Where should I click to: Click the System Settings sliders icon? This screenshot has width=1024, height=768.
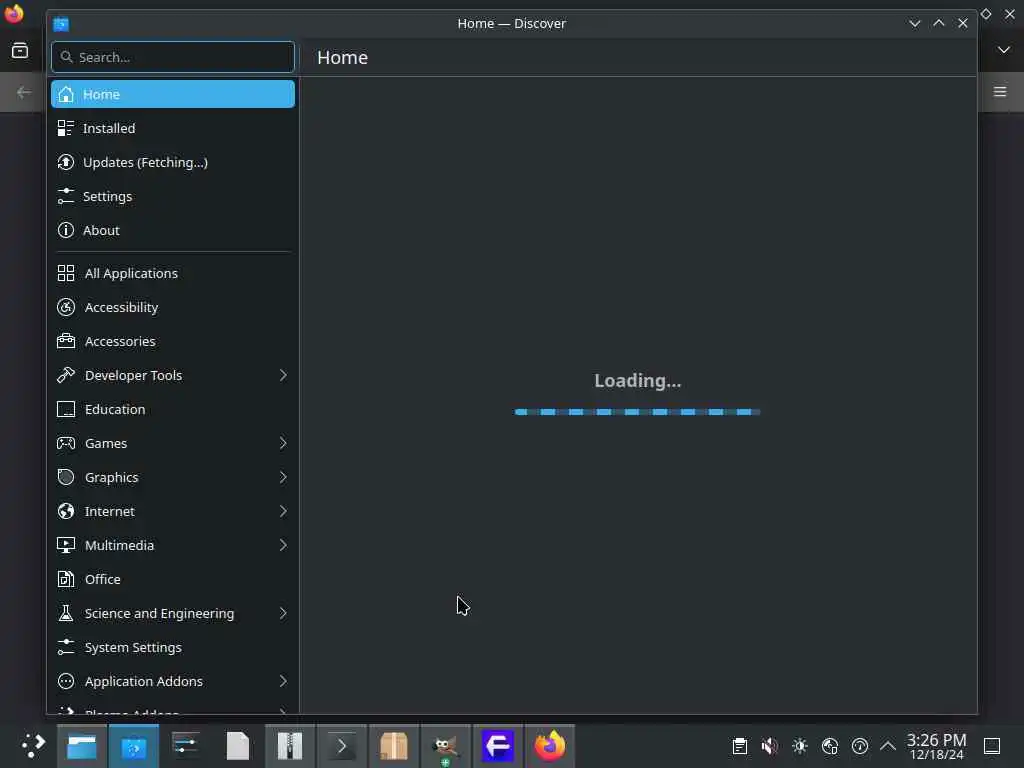(66, 647)
